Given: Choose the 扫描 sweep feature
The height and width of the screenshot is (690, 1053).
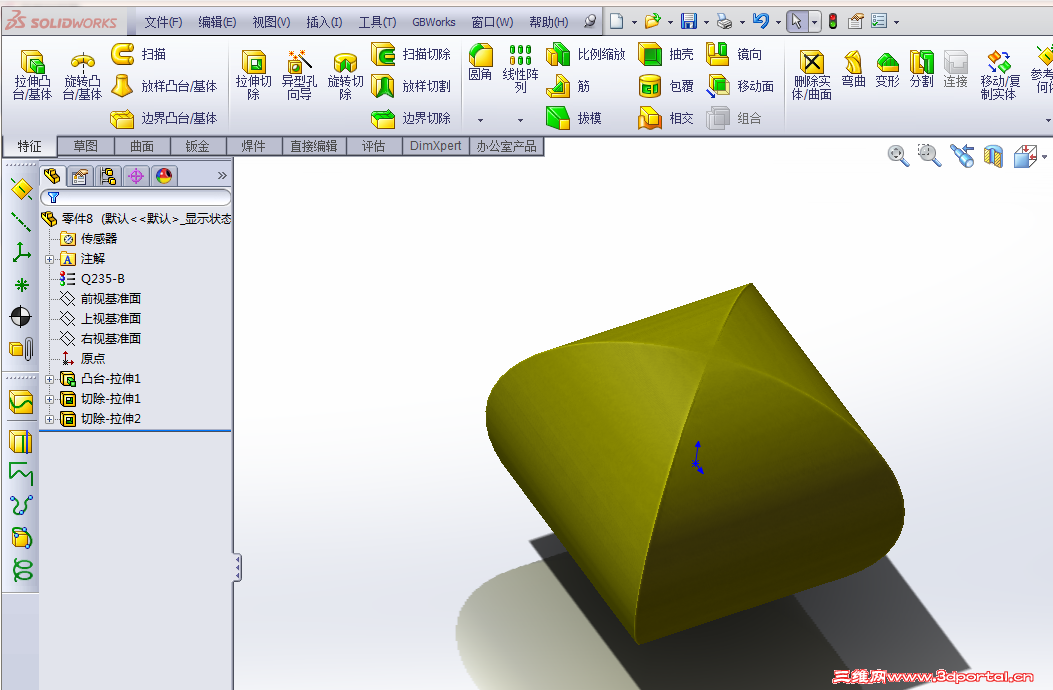Looking at the screenshot, I should point(138,54).
